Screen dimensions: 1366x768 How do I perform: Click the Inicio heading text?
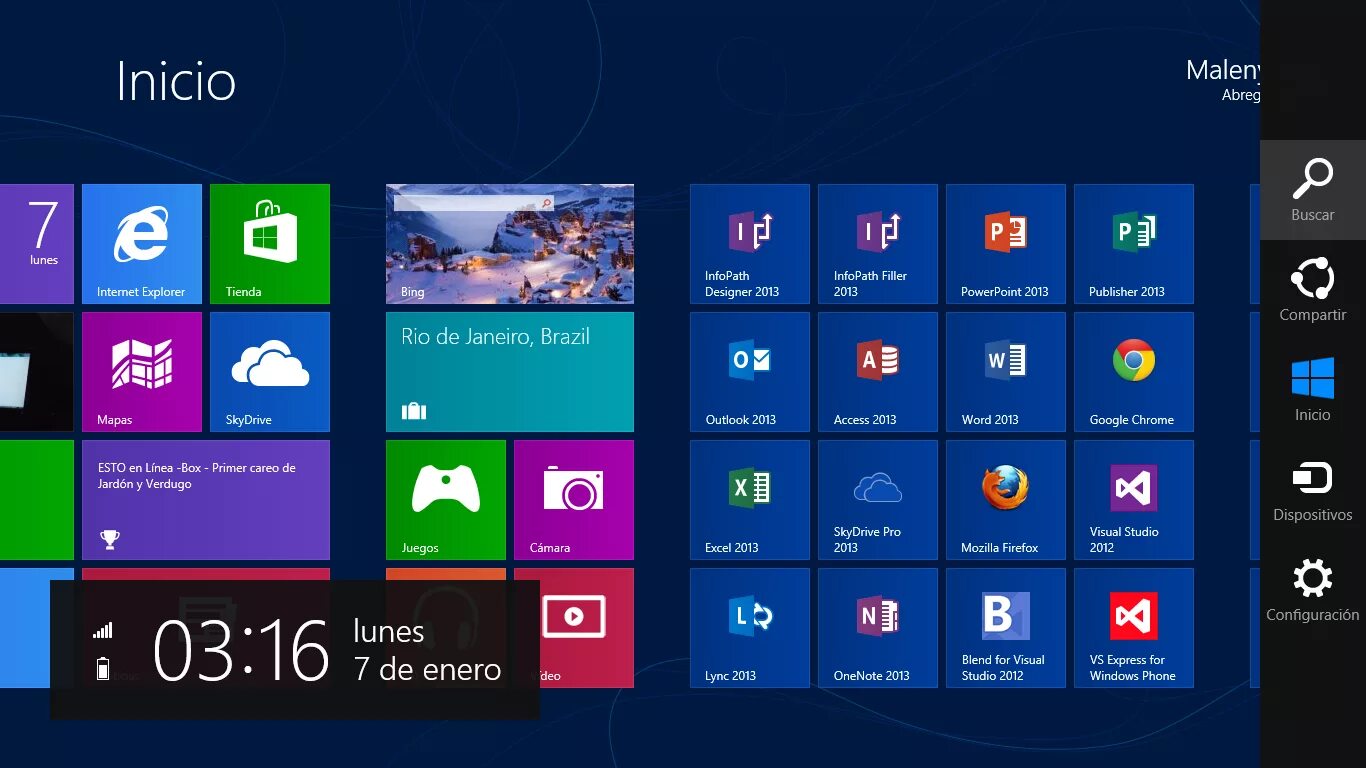coord(176,81)
